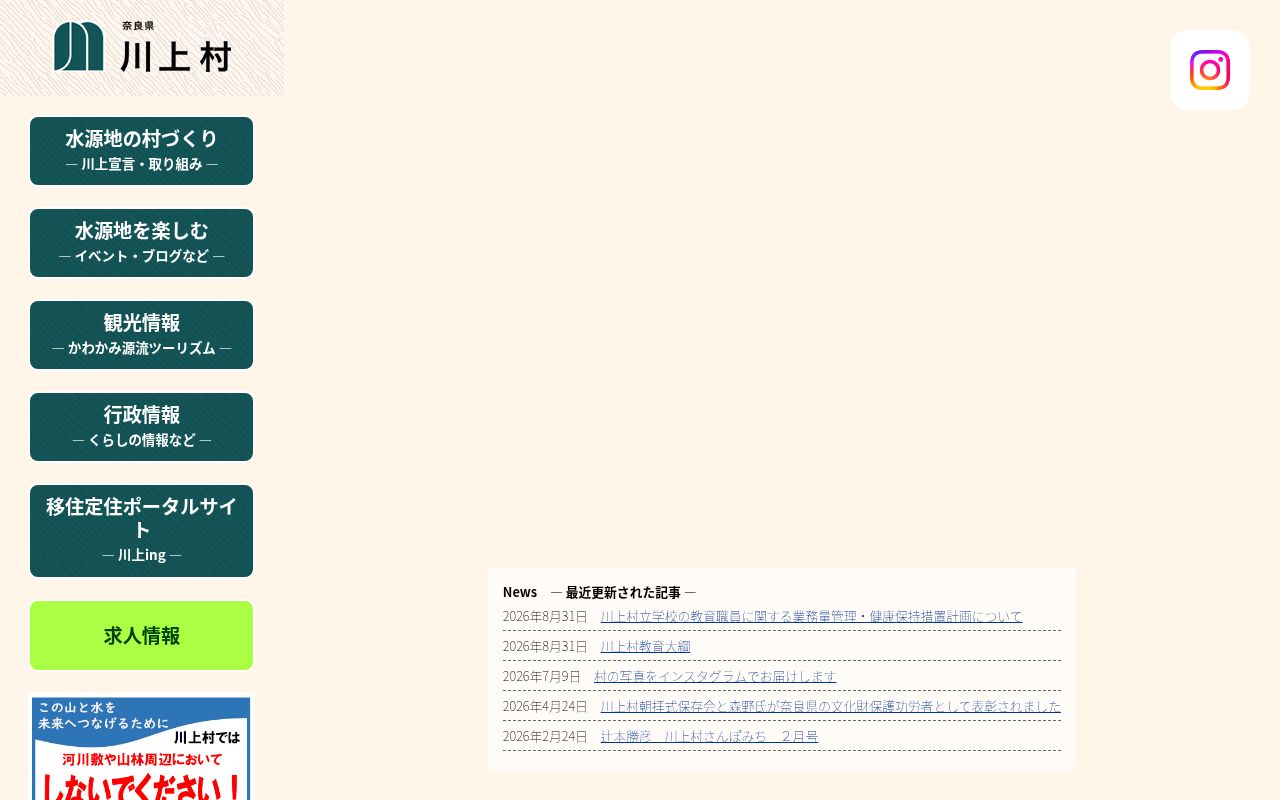Click the News 最近更新された記事 heading
Viewport: 1280px width, 800px height.
(x=599, y=592)
